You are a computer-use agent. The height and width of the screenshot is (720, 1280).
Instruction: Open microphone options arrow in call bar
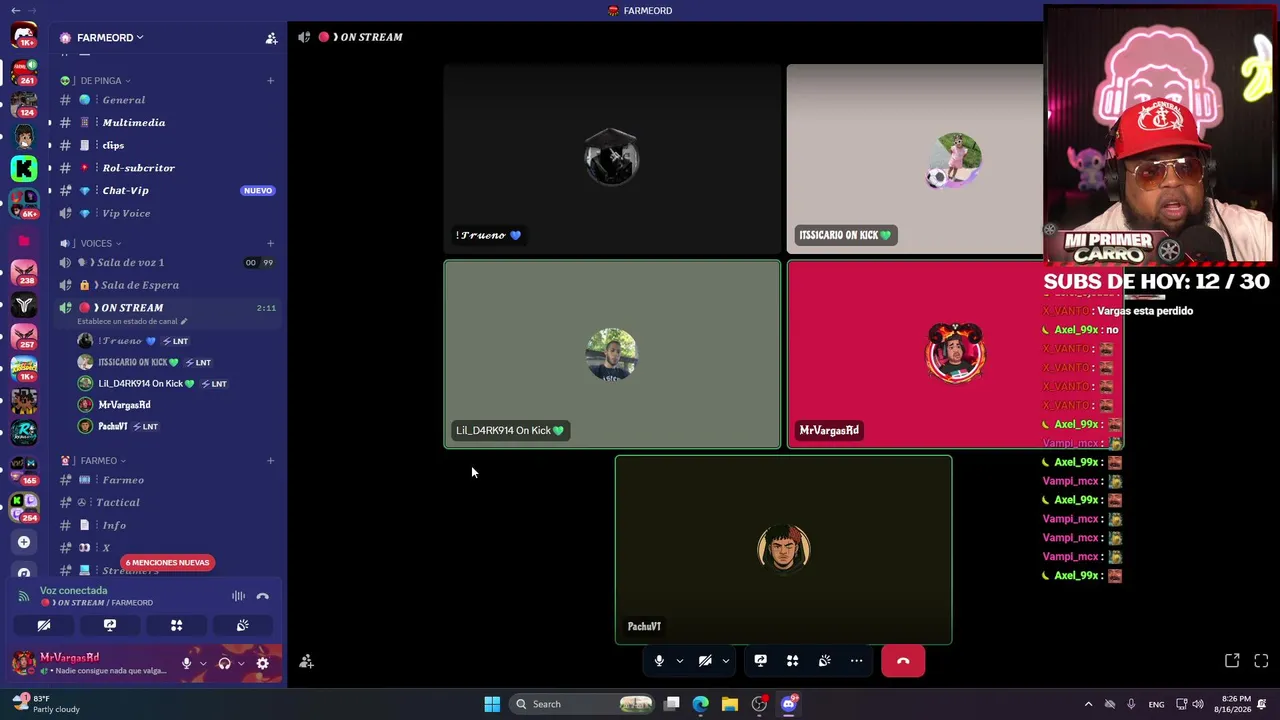[x=680, y=661]
